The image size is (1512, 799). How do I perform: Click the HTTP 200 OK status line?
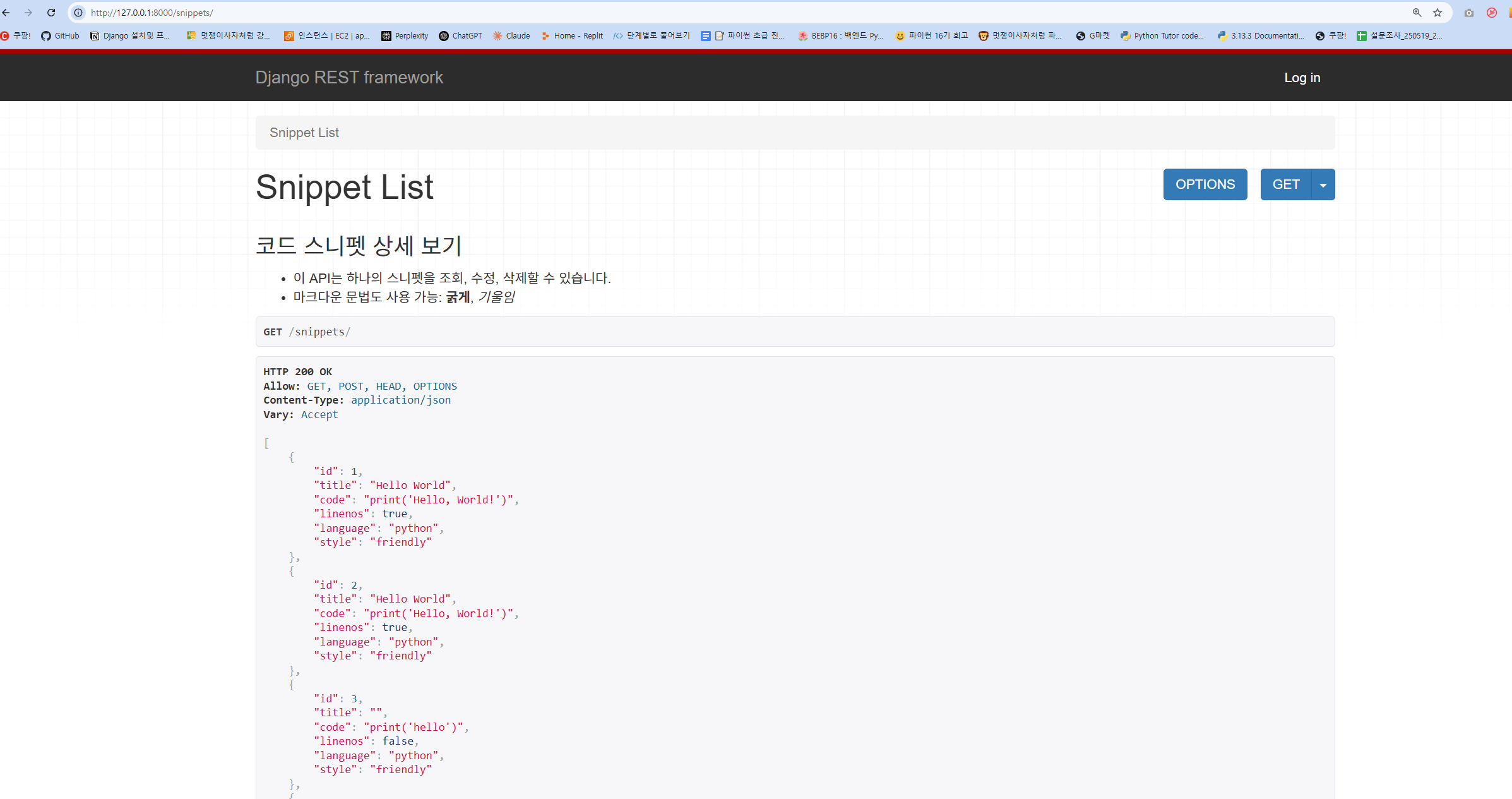tap(297, 372)
